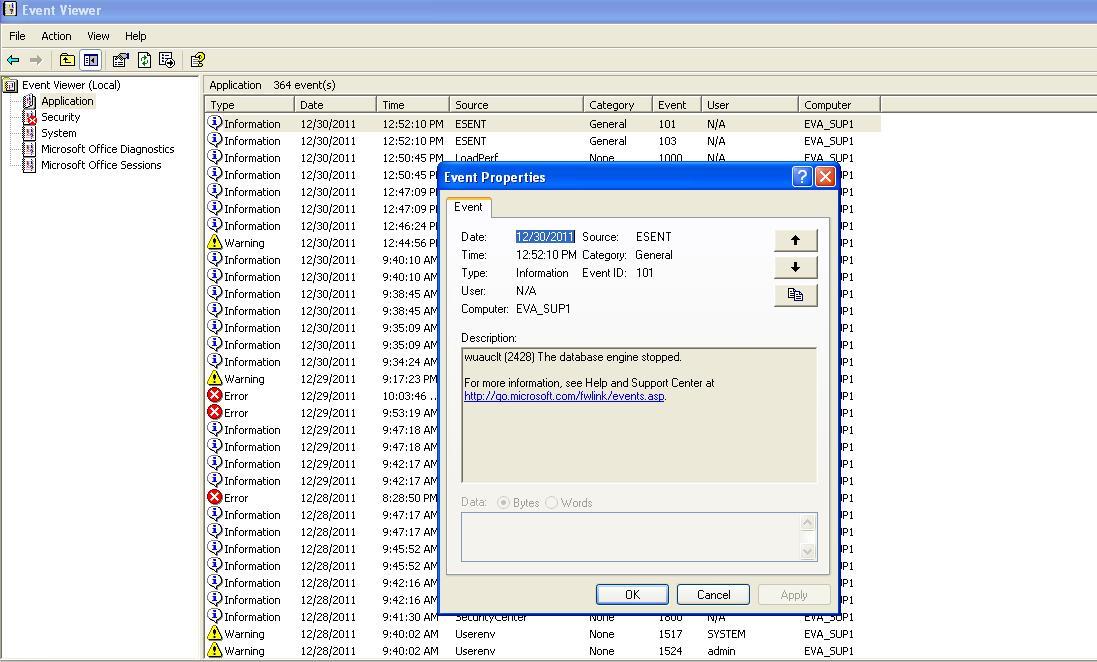
Task: Sort by the Computer column header
Action: coord(839,105)
